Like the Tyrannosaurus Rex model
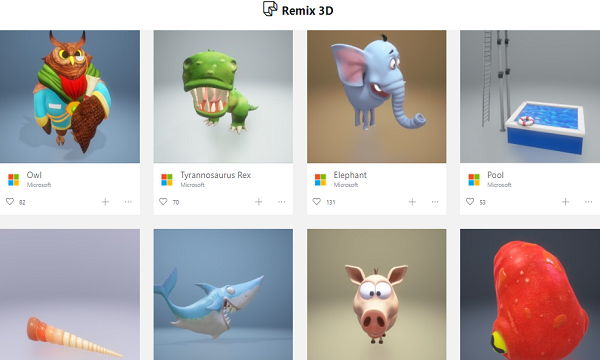This screenshot has height=360, width=600. tap(163, 201)
